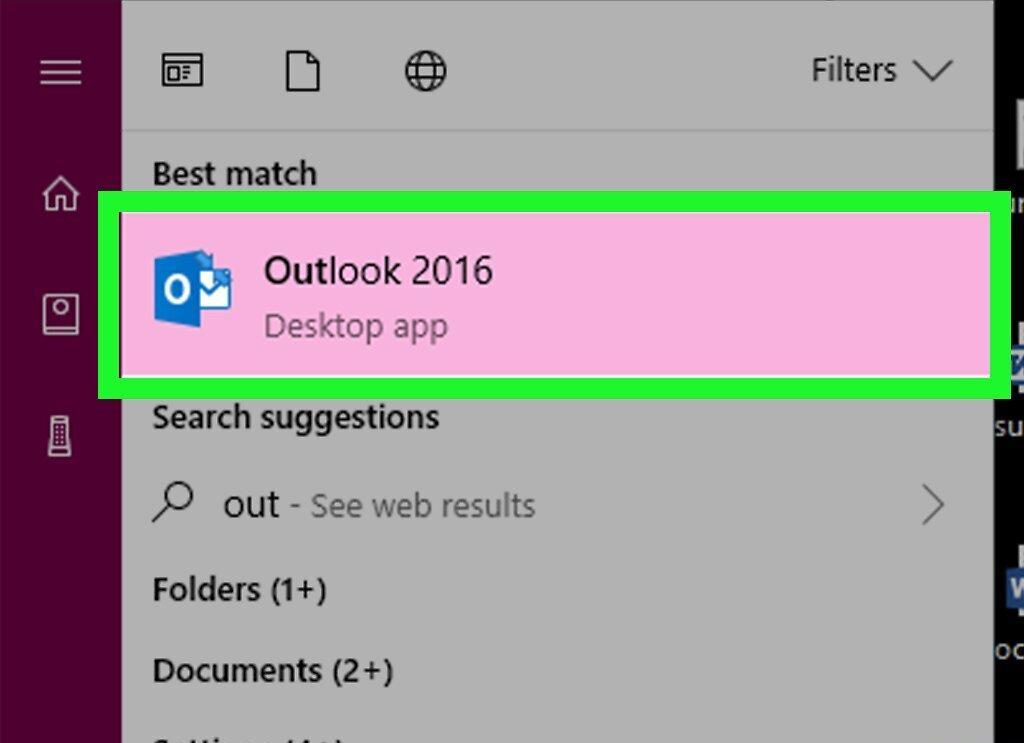
Task: Click the "Desktop app" subtitle under Outlook
Action: tap(356, 326)
